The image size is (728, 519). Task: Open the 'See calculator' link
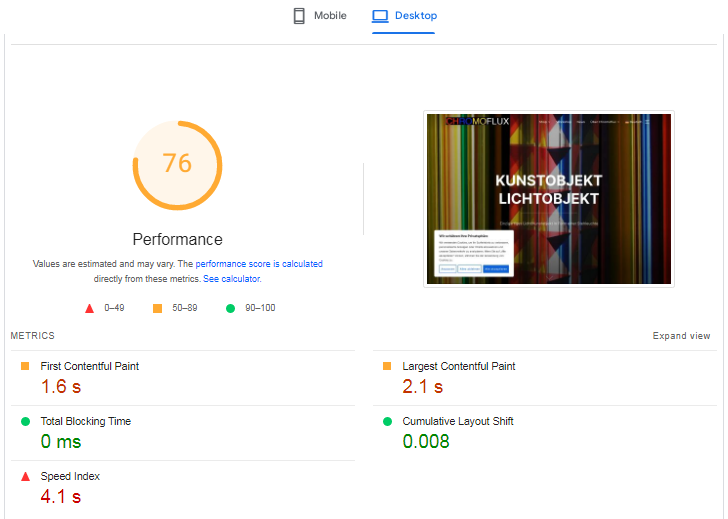tap(232, 279)
